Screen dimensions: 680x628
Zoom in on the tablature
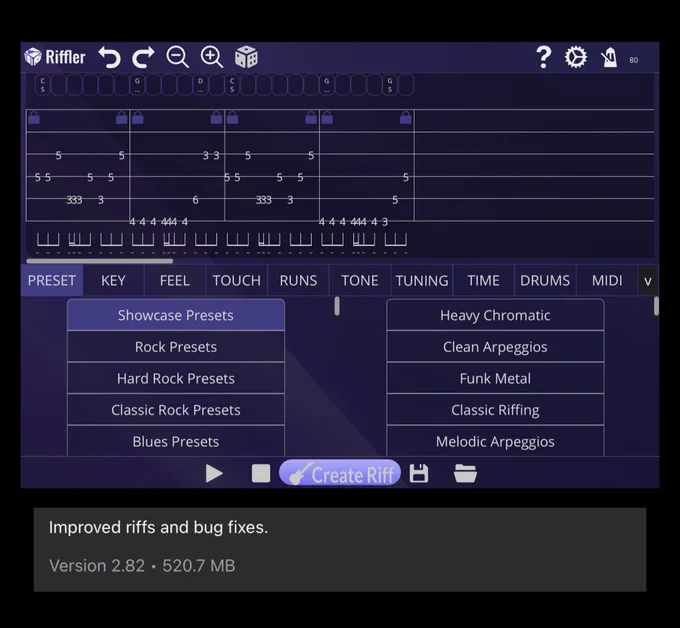[212, 57]
